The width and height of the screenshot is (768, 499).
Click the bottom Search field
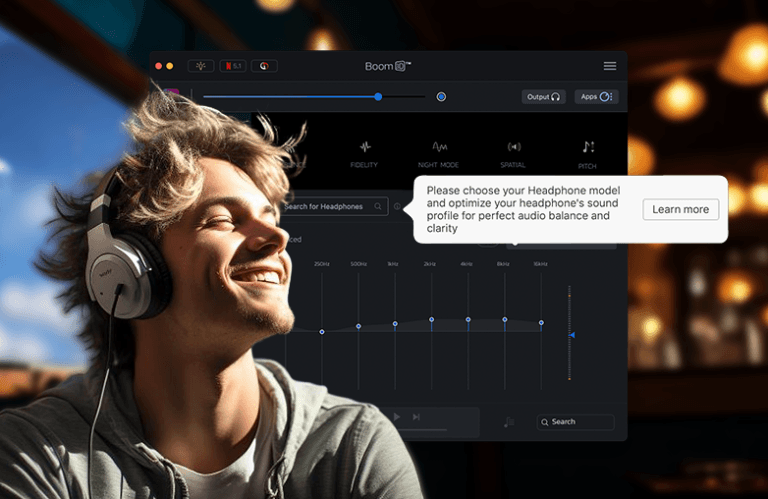576,422
